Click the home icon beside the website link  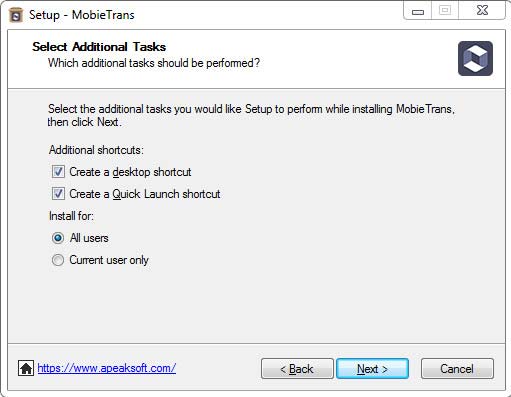(x=26, y=368)
